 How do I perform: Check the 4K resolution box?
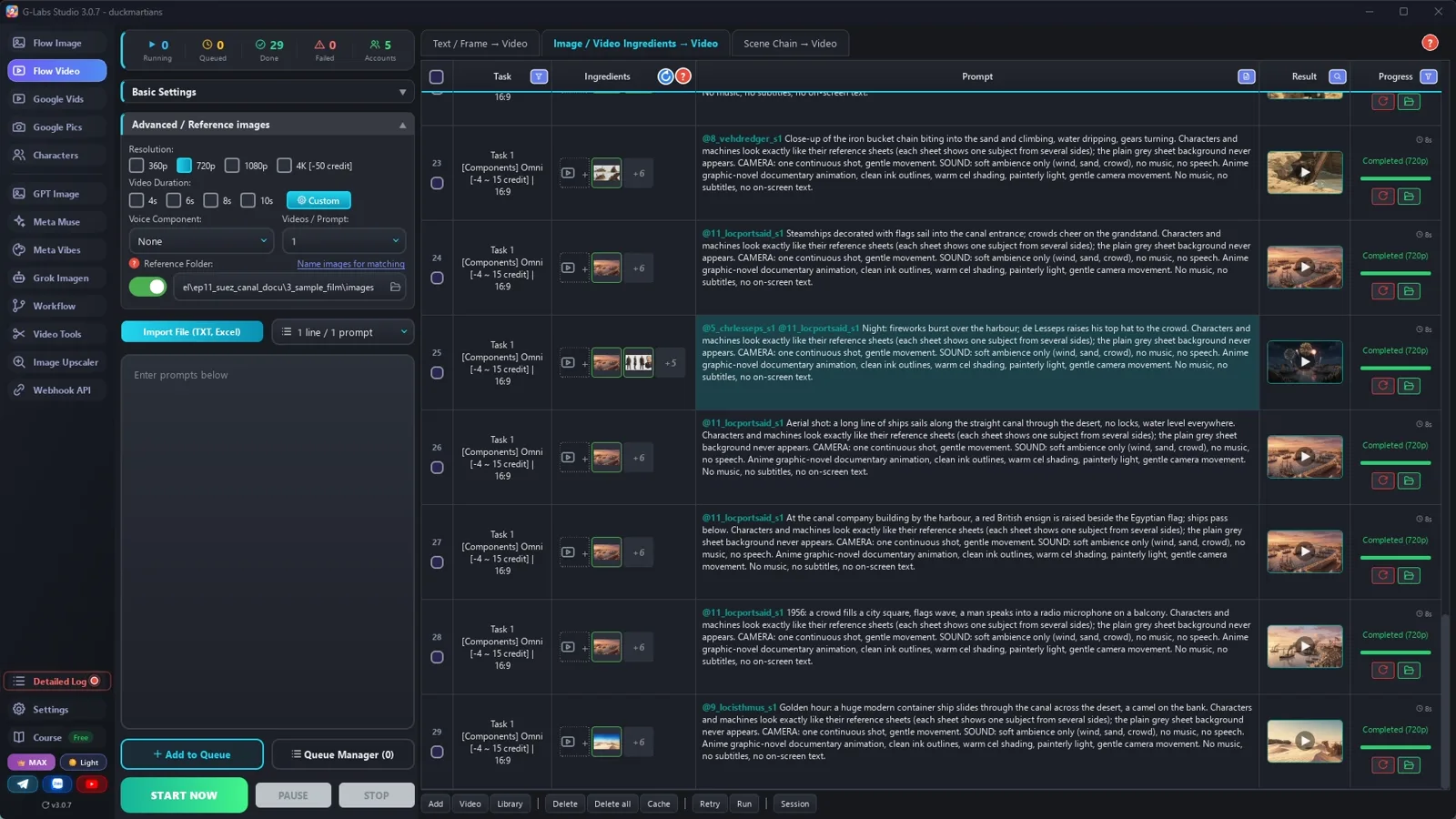coord(284,166)
